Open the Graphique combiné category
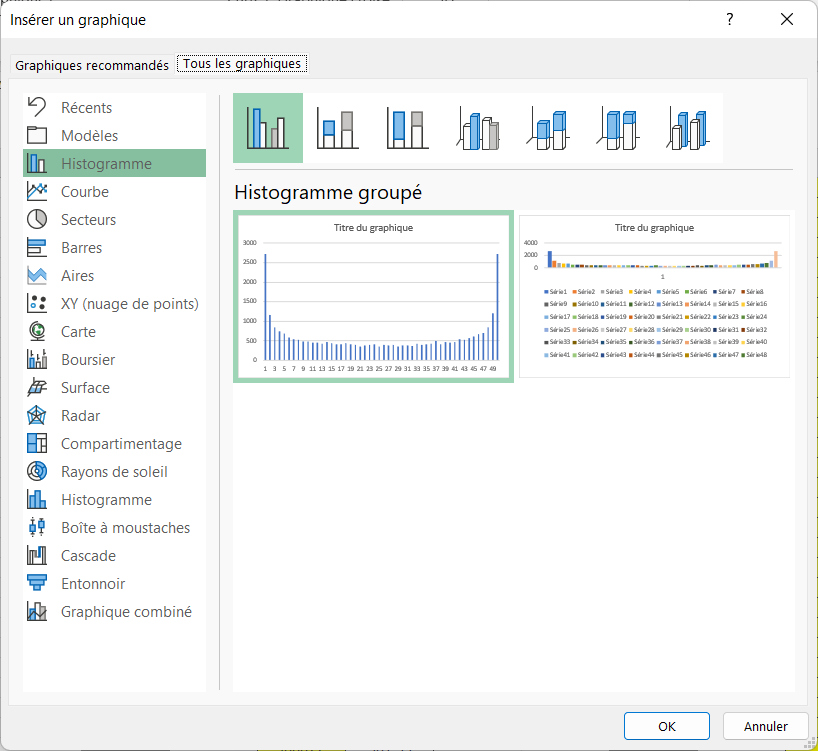Screen dimensions: 818x751 coord(114,612)
